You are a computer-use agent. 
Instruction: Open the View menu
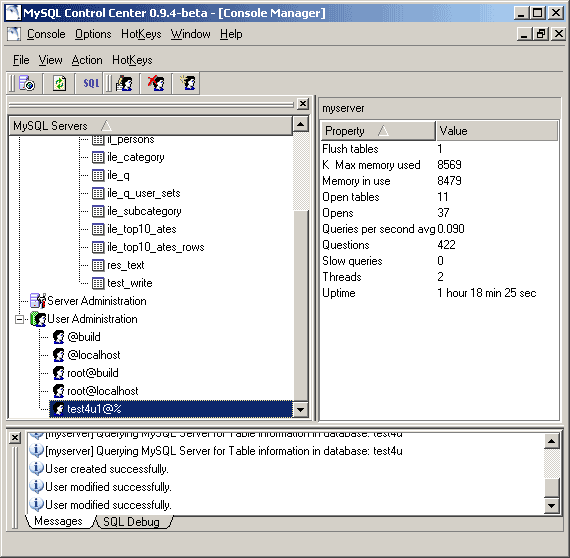point(51,60)
